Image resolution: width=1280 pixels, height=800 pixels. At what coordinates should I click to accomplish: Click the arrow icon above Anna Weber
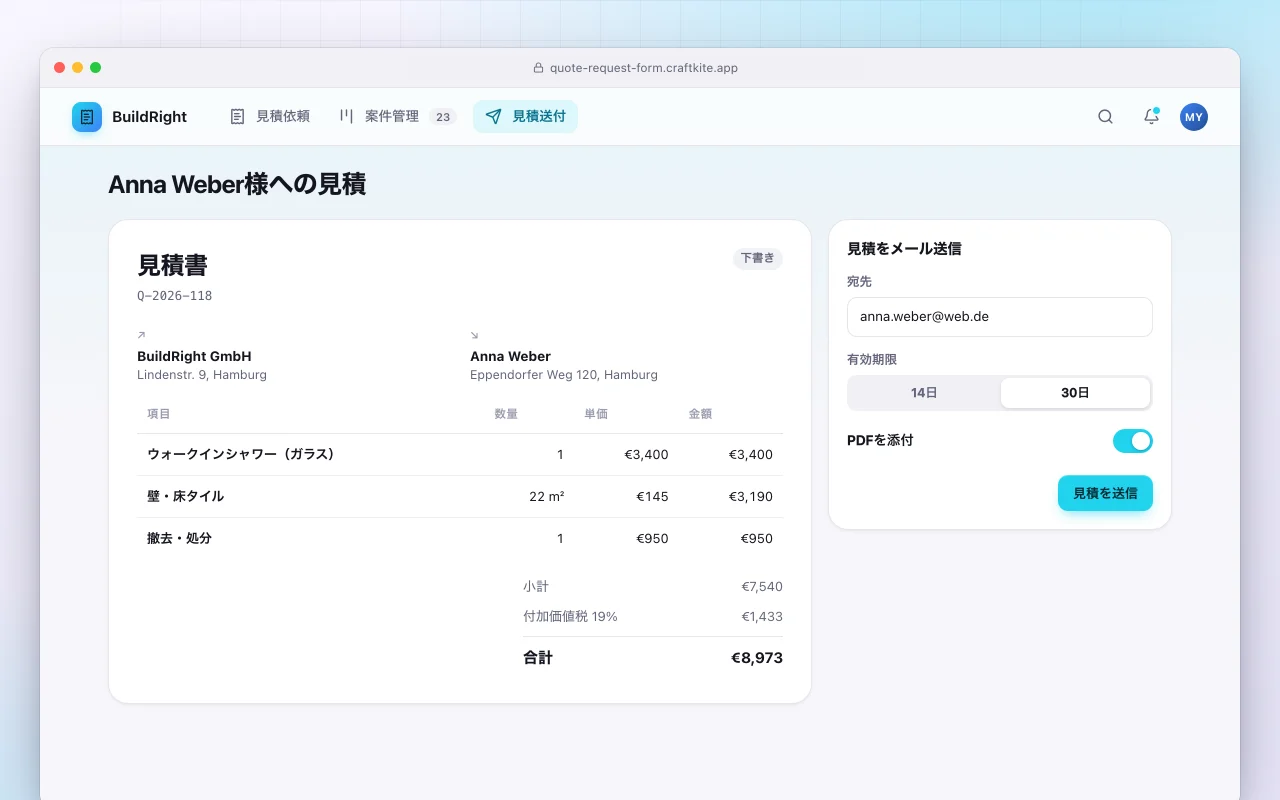pyautogui.click(x=474, y=335)
